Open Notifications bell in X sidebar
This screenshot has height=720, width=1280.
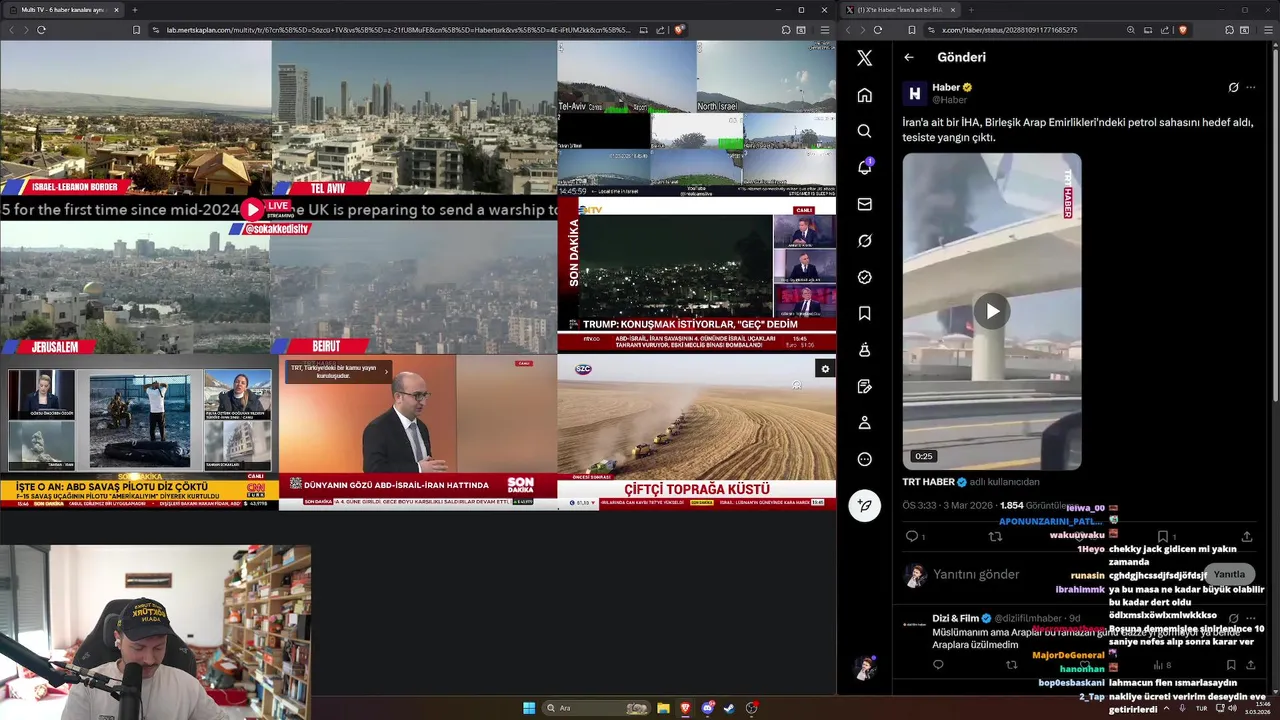pyautogui.click(x=865, y=167)
